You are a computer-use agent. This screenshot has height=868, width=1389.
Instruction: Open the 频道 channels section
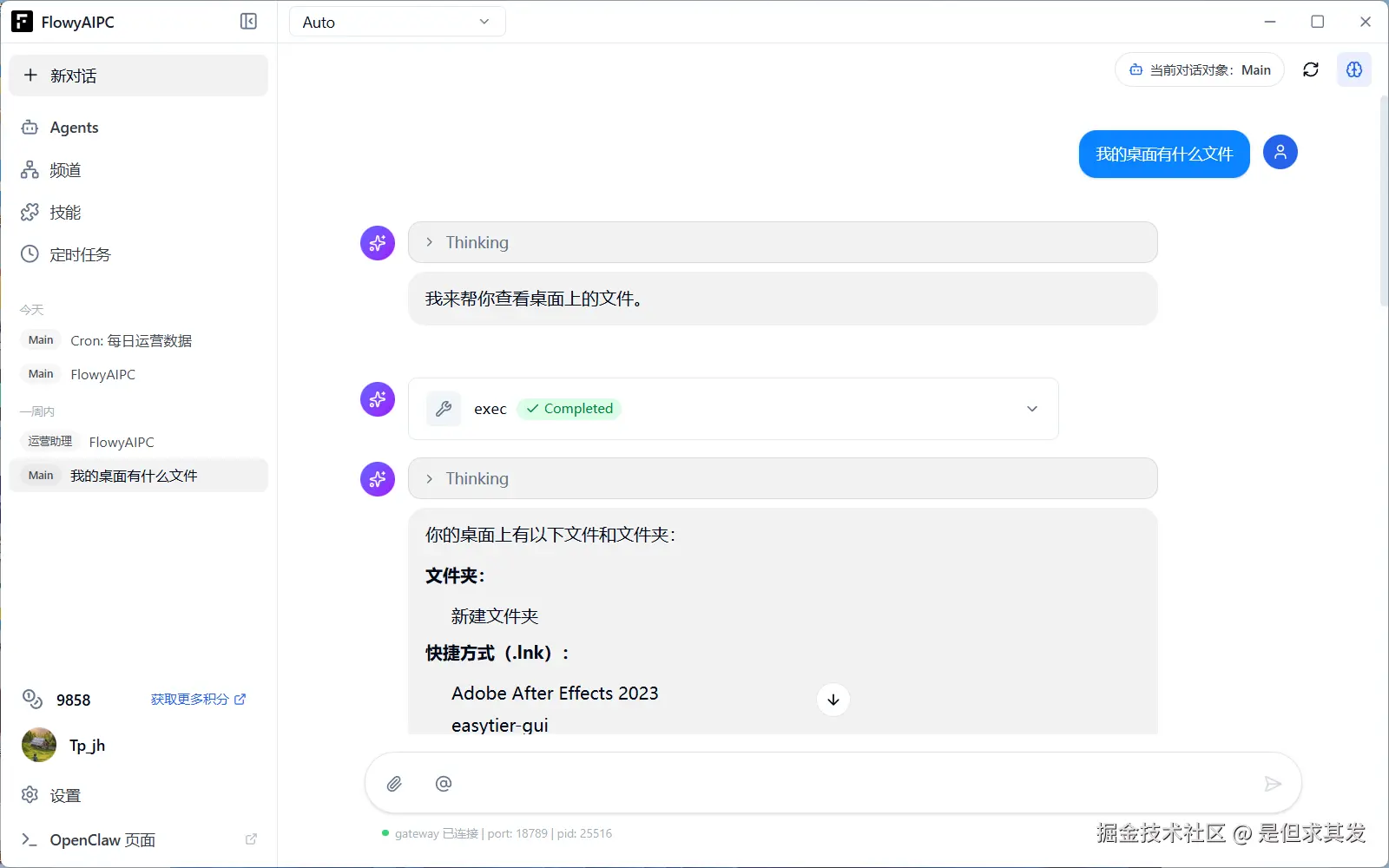point(30,169)
